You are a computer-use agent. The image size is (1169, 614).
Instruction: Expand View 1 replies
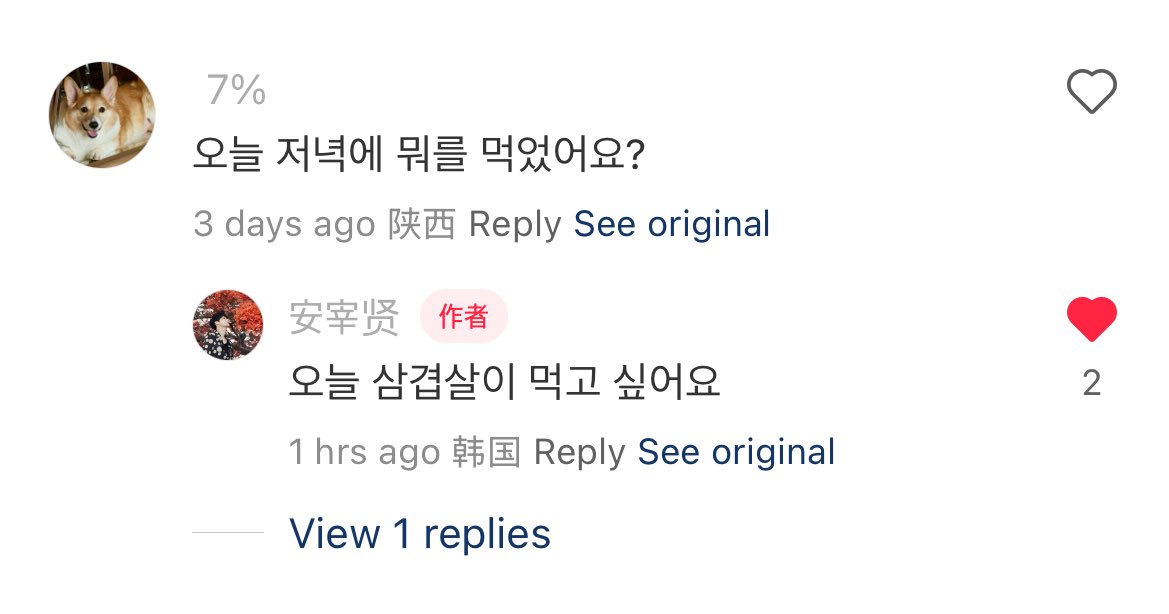(x=420, y=533)
